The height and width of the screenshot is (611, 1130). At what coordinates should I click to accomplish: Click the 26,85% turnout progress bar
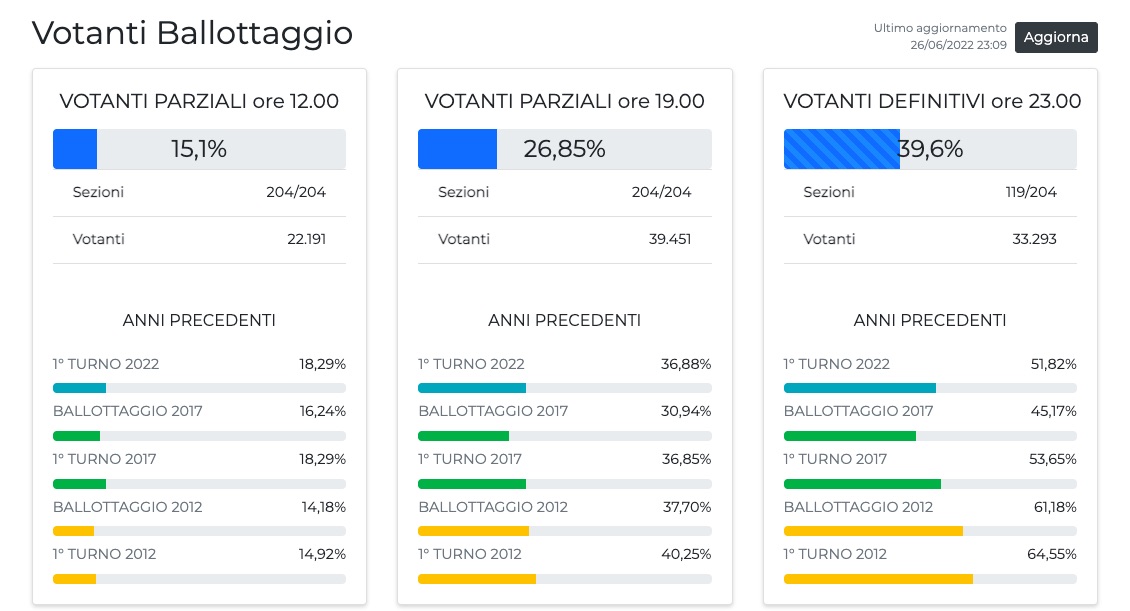point(564,149)
